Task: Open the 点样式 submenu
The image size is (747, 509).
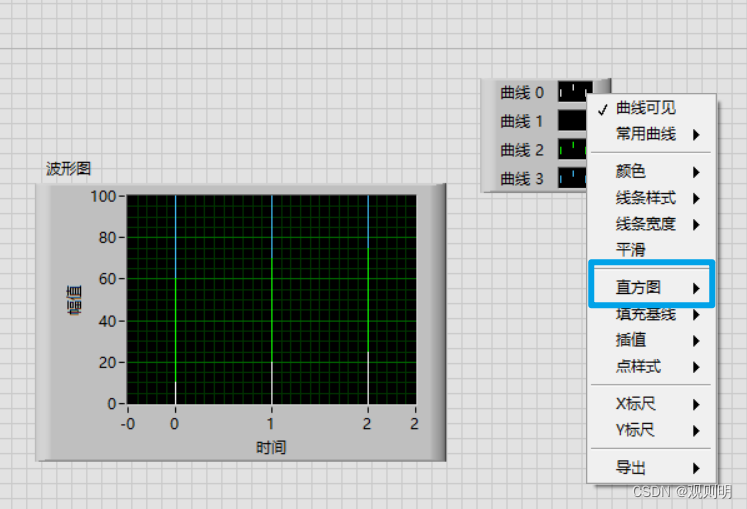Action: (651, 366)
